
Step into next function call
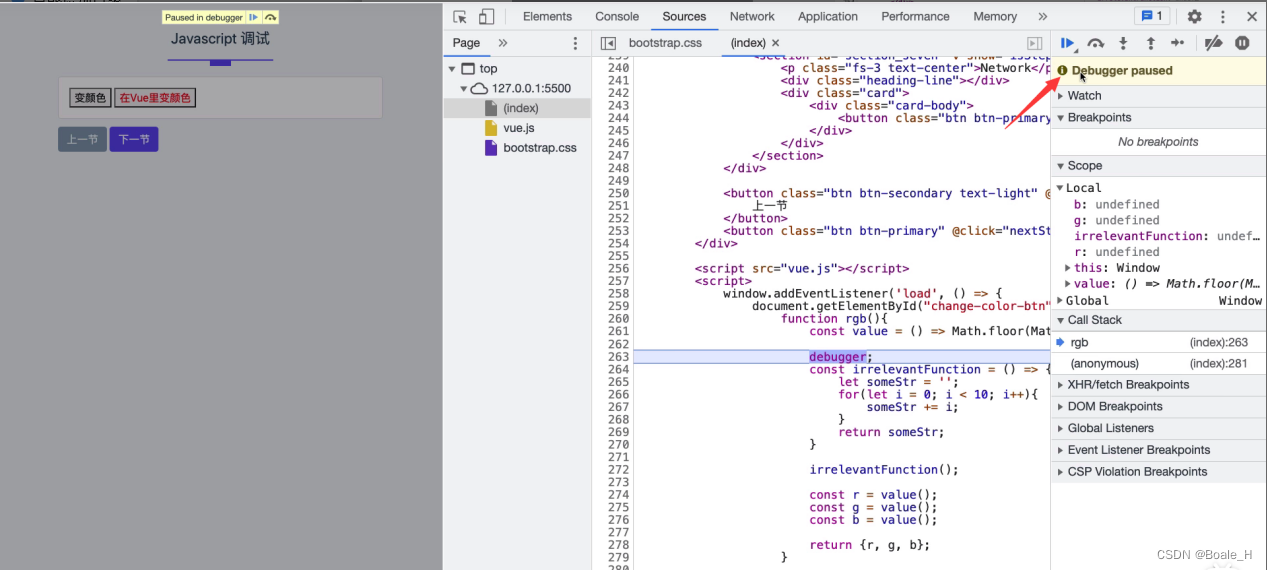click(x=1123, y=43)
